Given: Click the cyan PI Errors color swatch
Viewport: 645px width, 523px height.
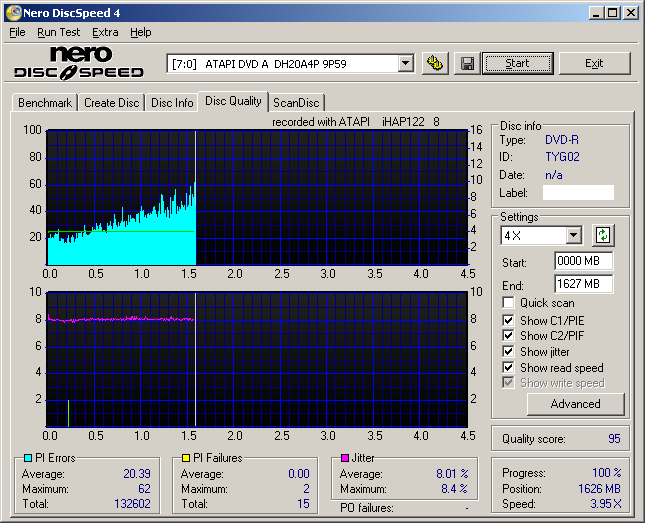Looking at the screenshot, I should 28,458.
